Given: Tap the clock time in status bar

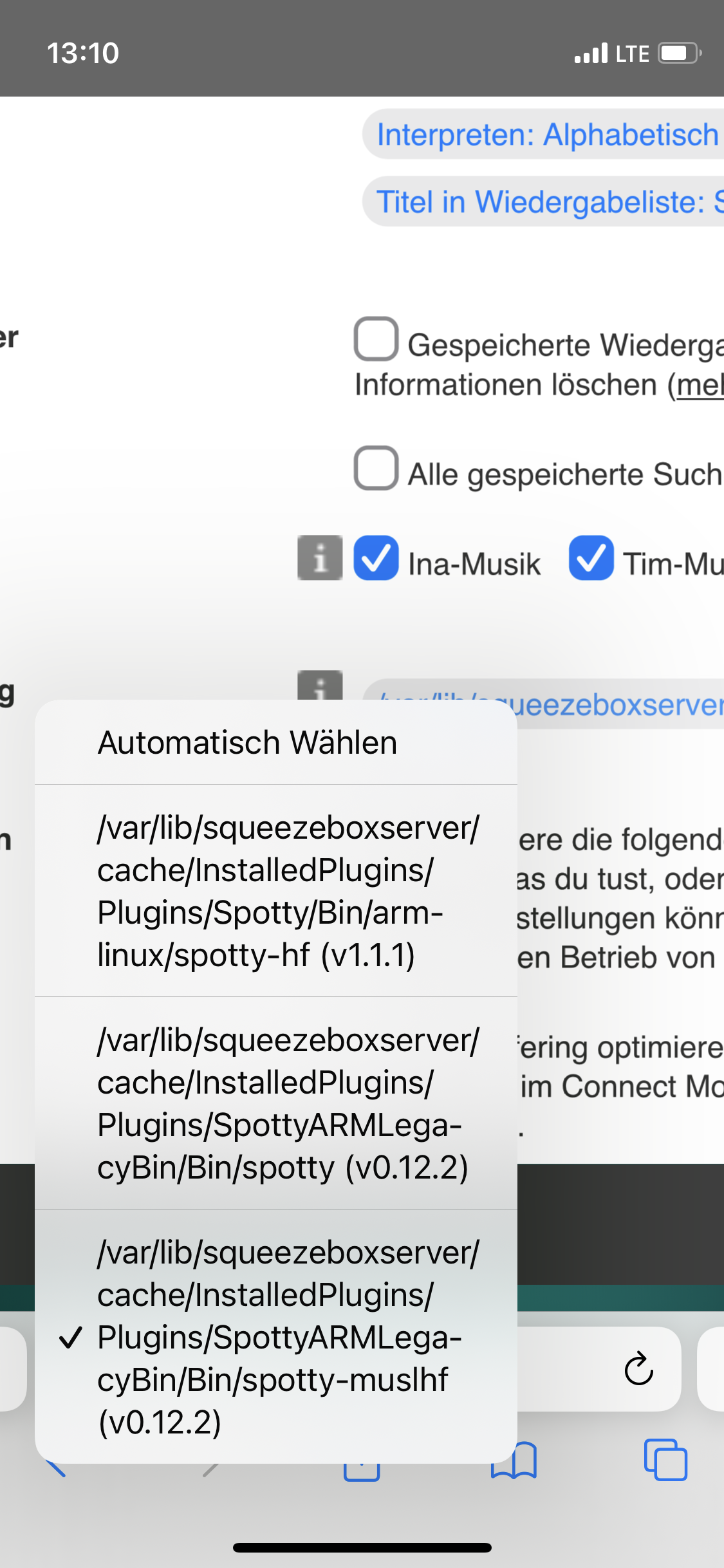Looking at the screenshot, I should click(x=83, y=53).
